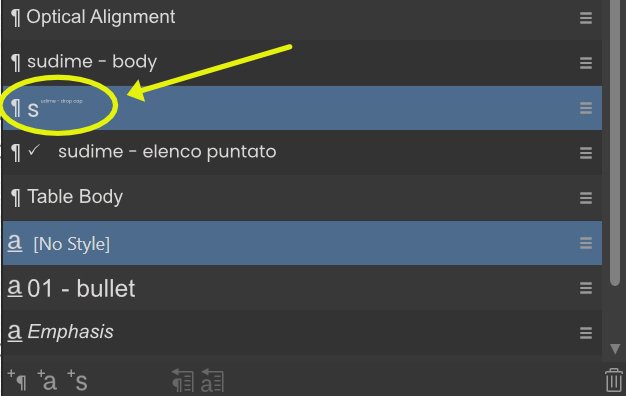Image resolution: width=626 pixels, height=396 pixels.
Task: Click the Create Group Style icon
Action: (x=77, y=380)
